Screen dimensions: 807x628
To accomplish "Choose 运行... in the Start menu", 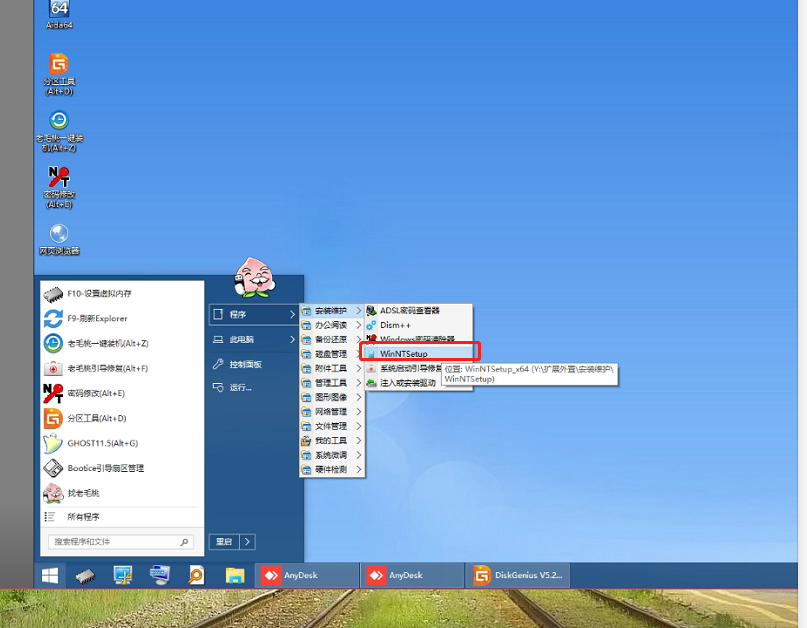I will pos(254,388).
